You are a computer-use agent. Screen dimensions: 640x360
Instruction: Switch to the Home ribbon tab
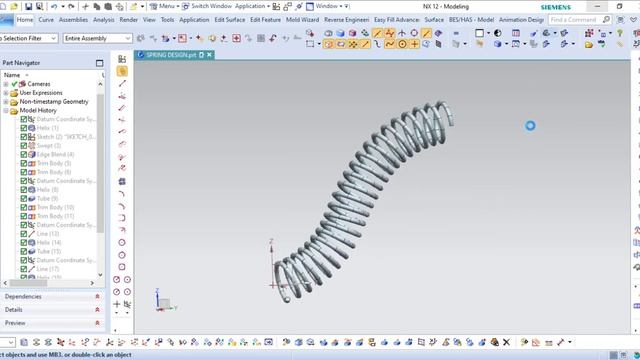click(25, 20)
